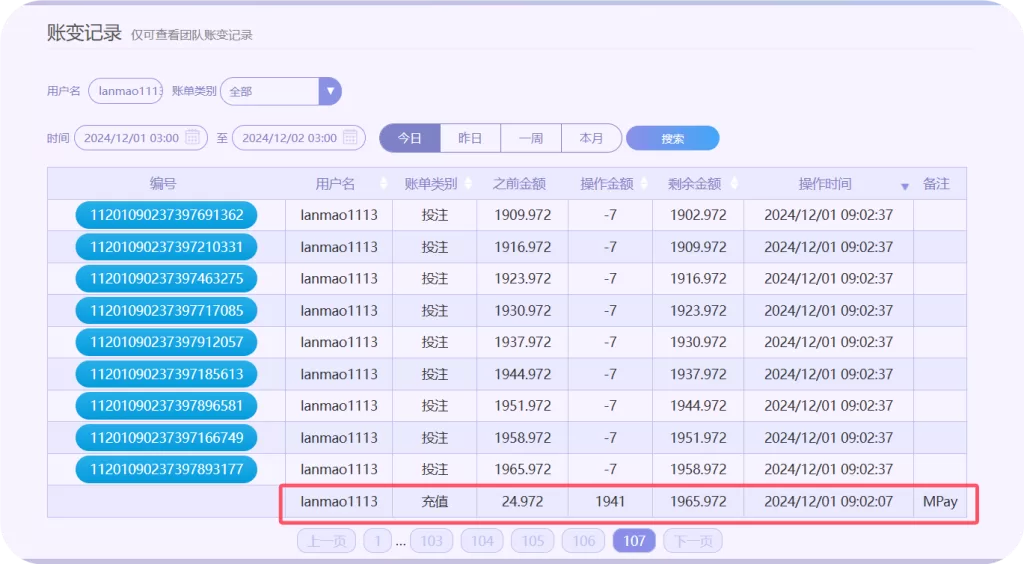Sort by 操作金额 column arrows
1024x564 pixels.
tap(643, 184)
